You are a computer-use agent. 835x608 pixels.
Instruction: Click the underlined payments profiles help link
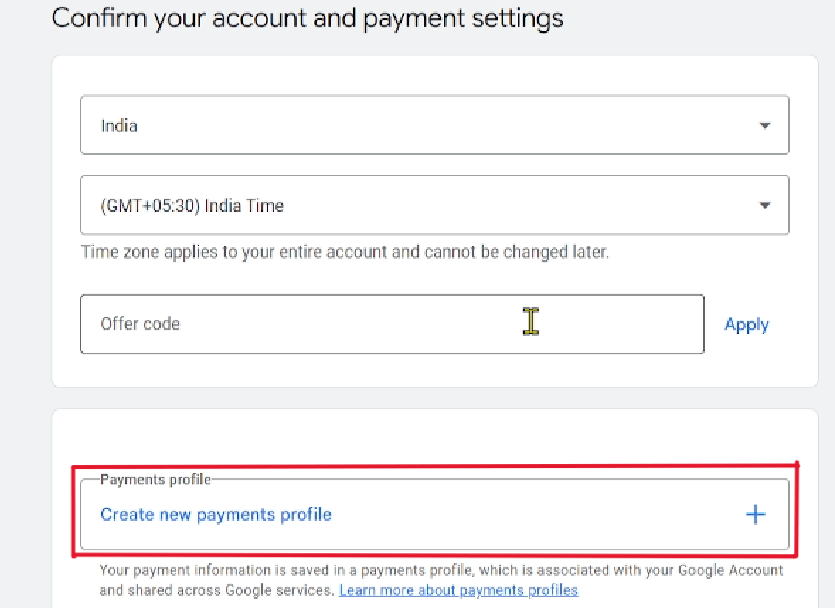pyautogui.click(x=458, y=590)
